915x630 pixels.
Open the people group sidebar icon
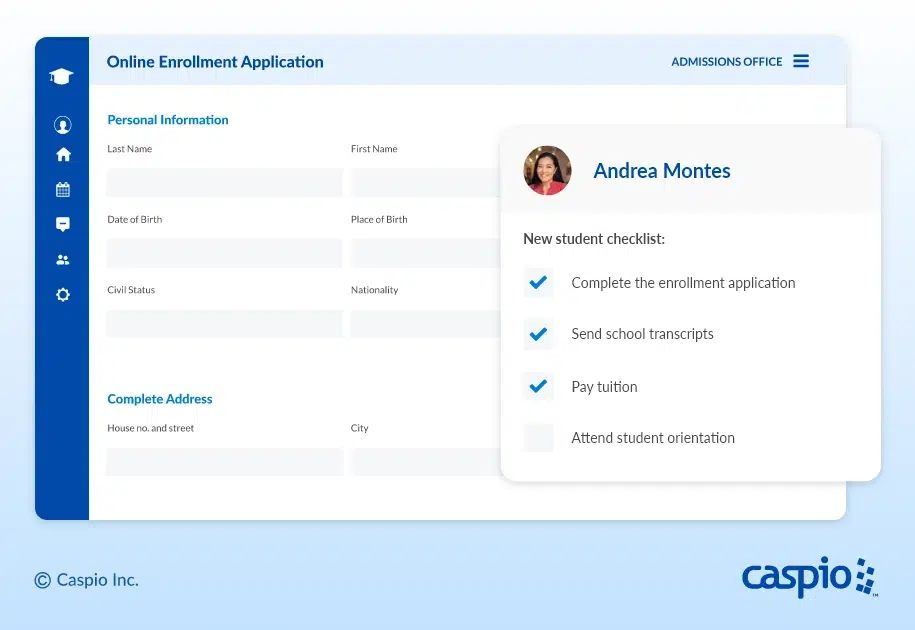point(63,260)
